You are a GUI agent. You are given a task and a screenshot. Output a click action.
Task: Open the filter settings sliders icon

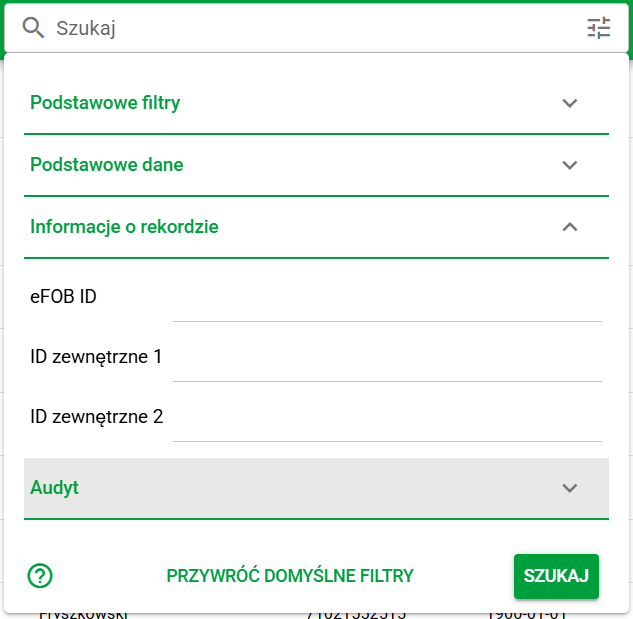tap(598, 28)
